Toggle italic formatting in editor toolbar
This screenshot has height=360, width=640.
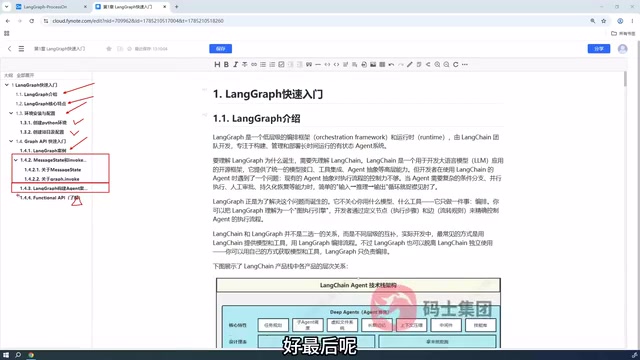click(x=236, y=64)
